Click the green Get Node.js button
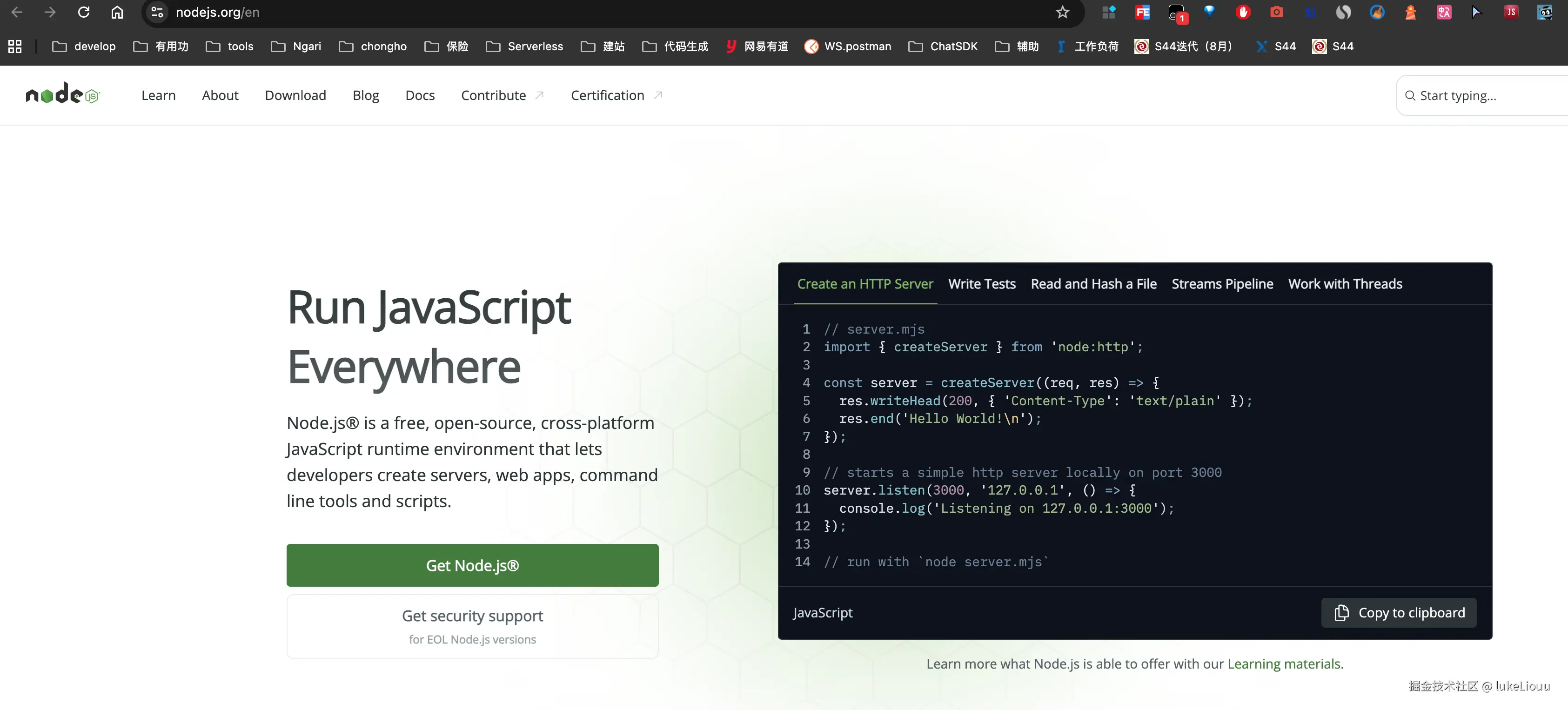This screenshot has width=1568, height=710. coord(472,565)
